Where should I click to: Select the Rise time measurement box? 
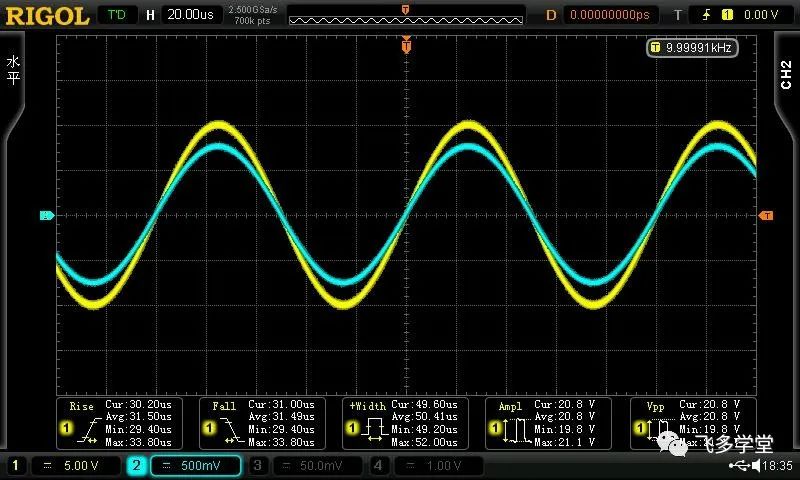pos(117,423)
